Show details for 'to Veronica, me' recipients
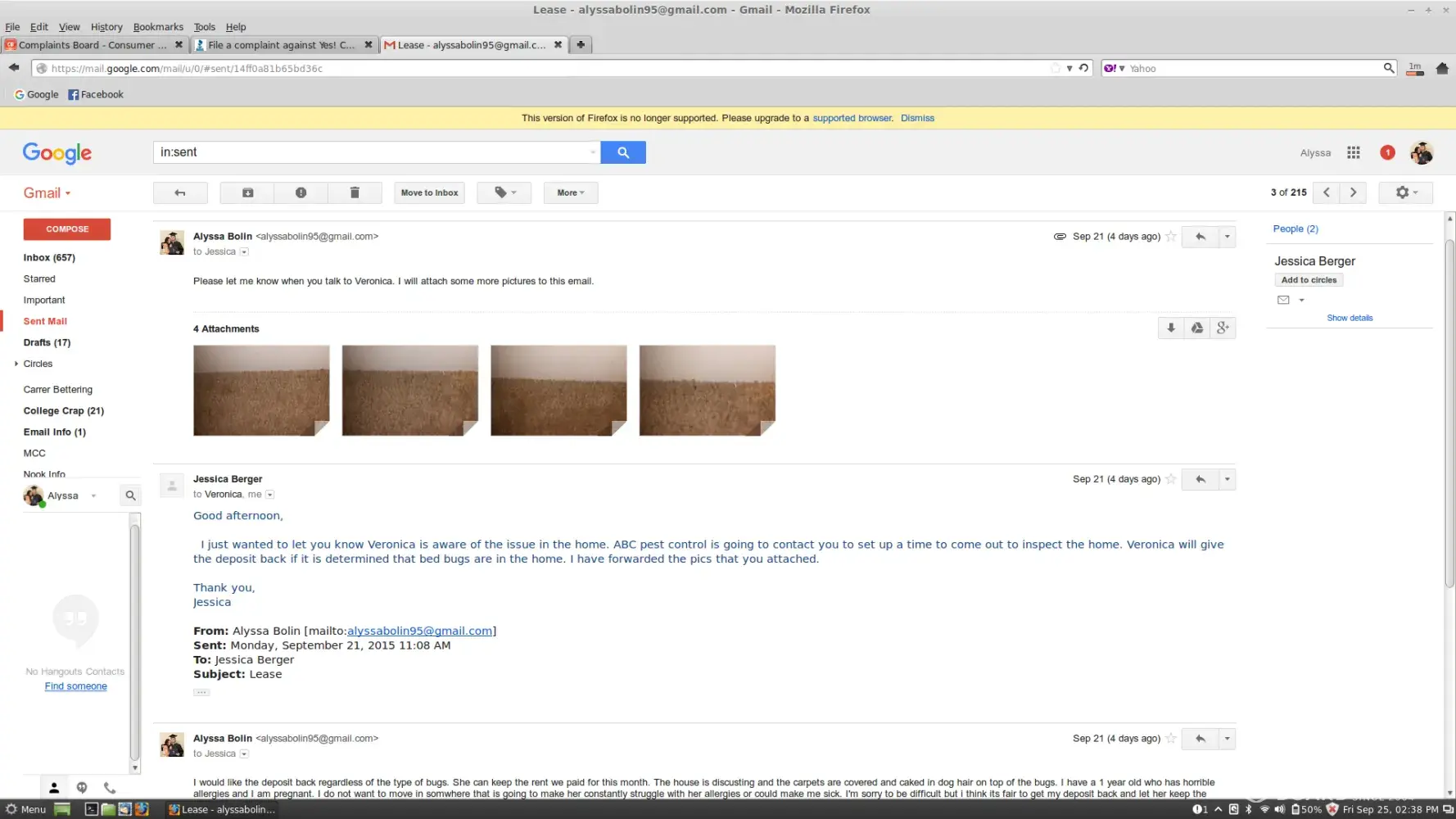 (270, 495)
